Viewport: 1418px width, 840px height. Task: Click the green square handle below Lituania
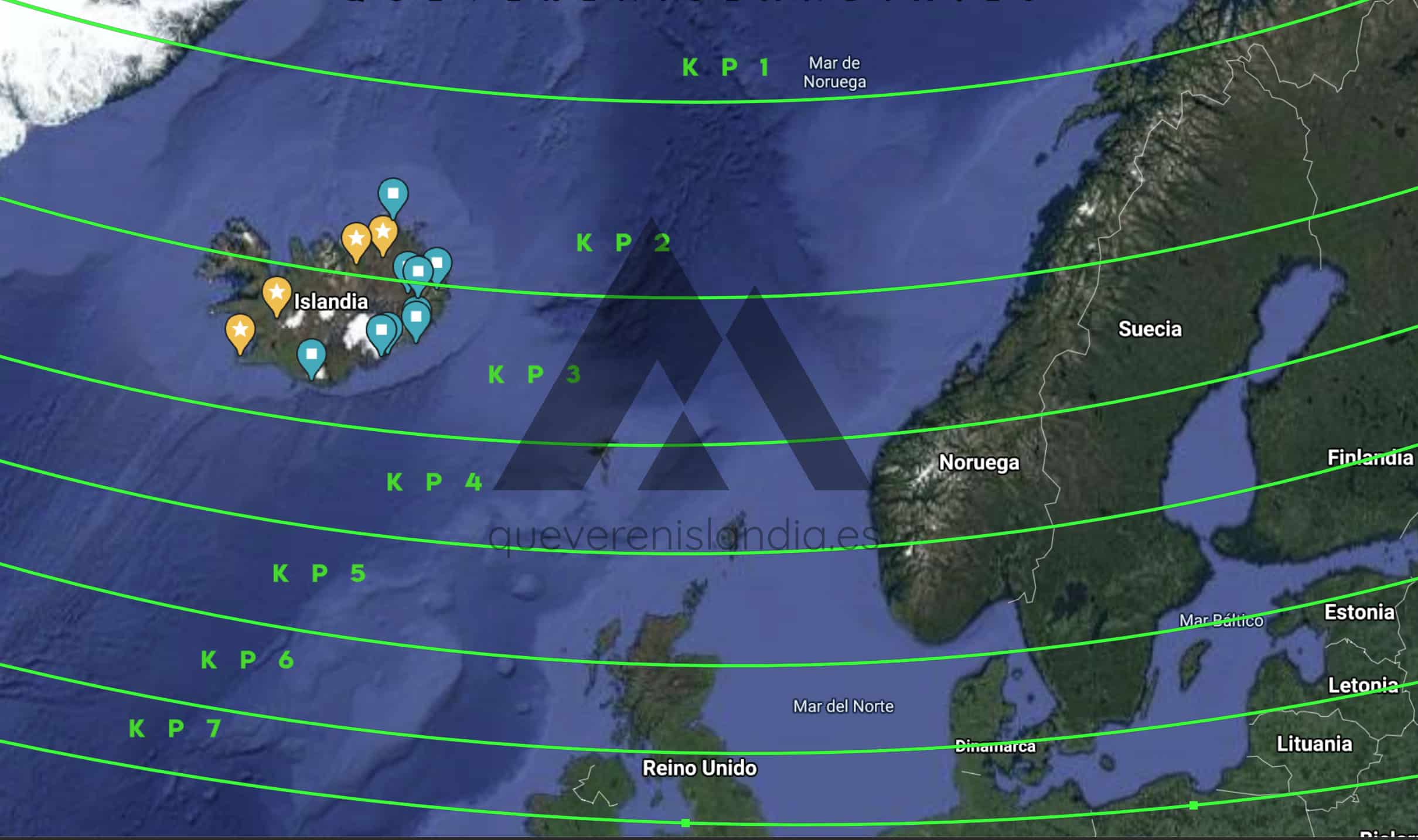pos(1194,805)
